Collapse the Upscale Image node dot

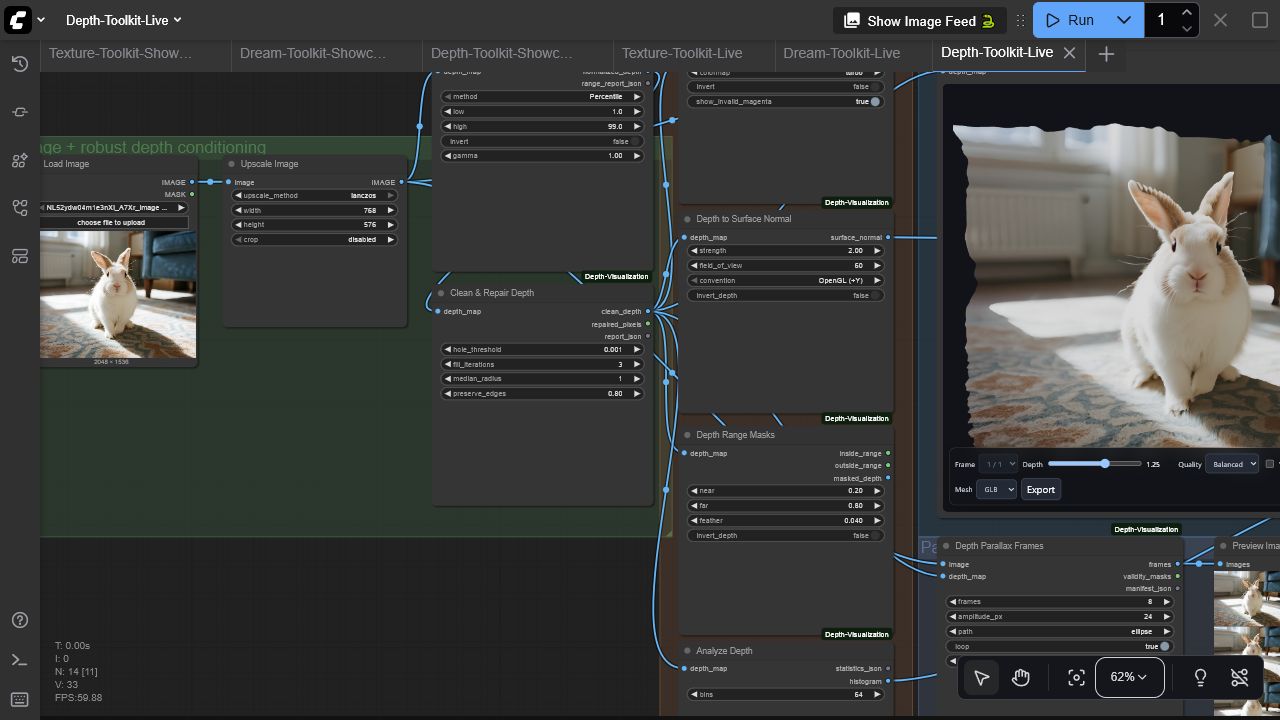pos(232,164)
